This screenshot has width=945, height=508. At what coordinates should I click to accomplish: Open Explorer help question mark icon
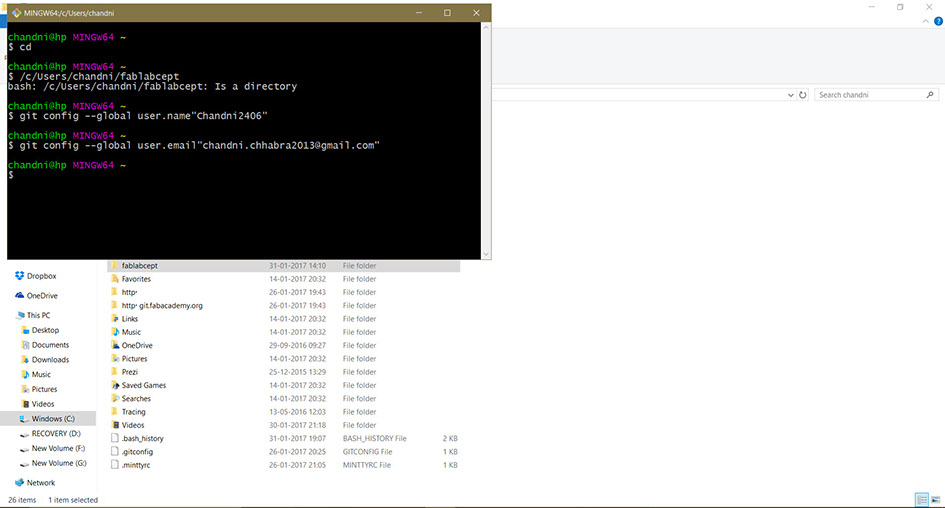(x=938, y=21)
